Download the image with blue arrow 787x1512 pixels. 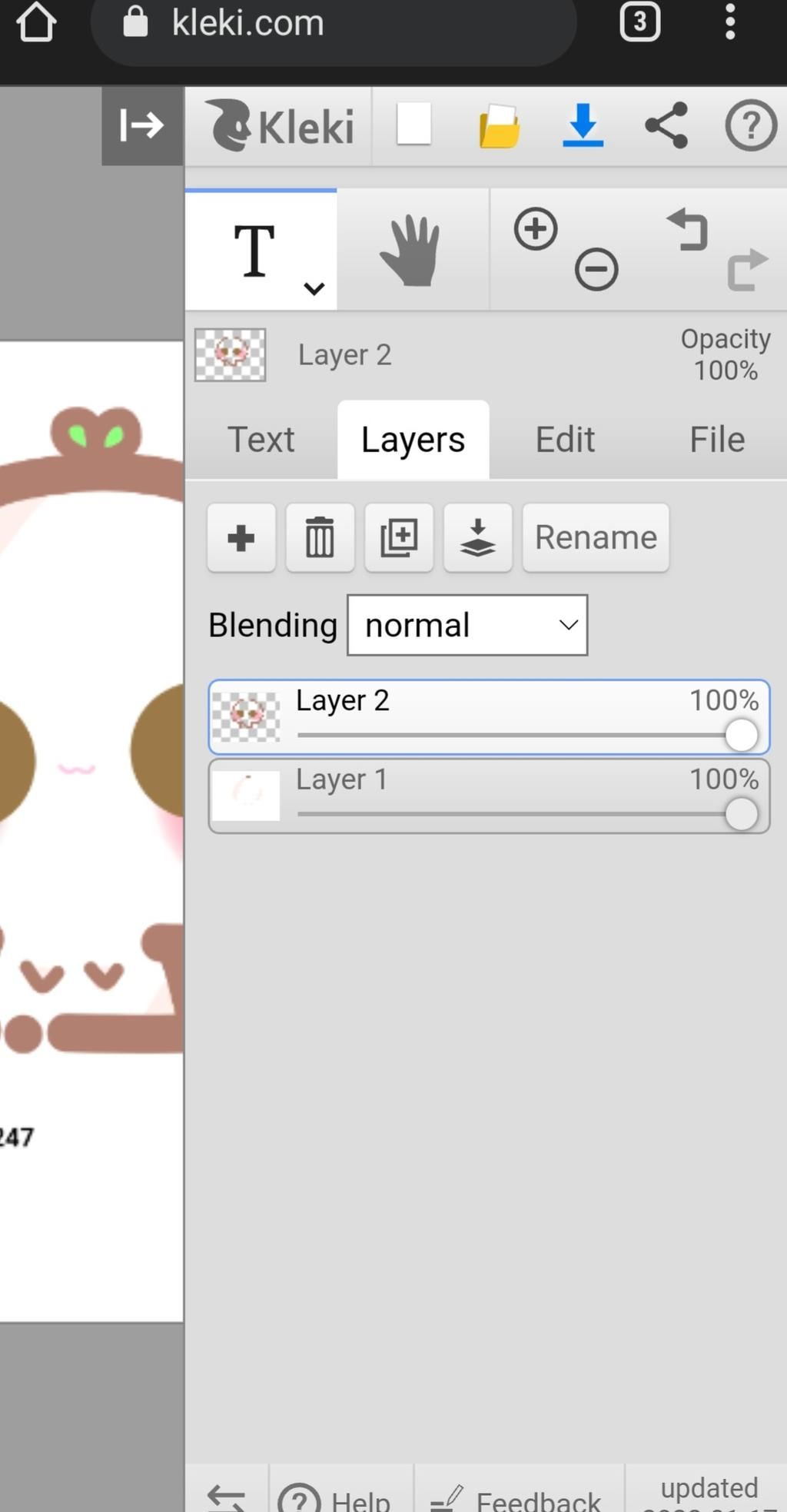coord(583,125)
